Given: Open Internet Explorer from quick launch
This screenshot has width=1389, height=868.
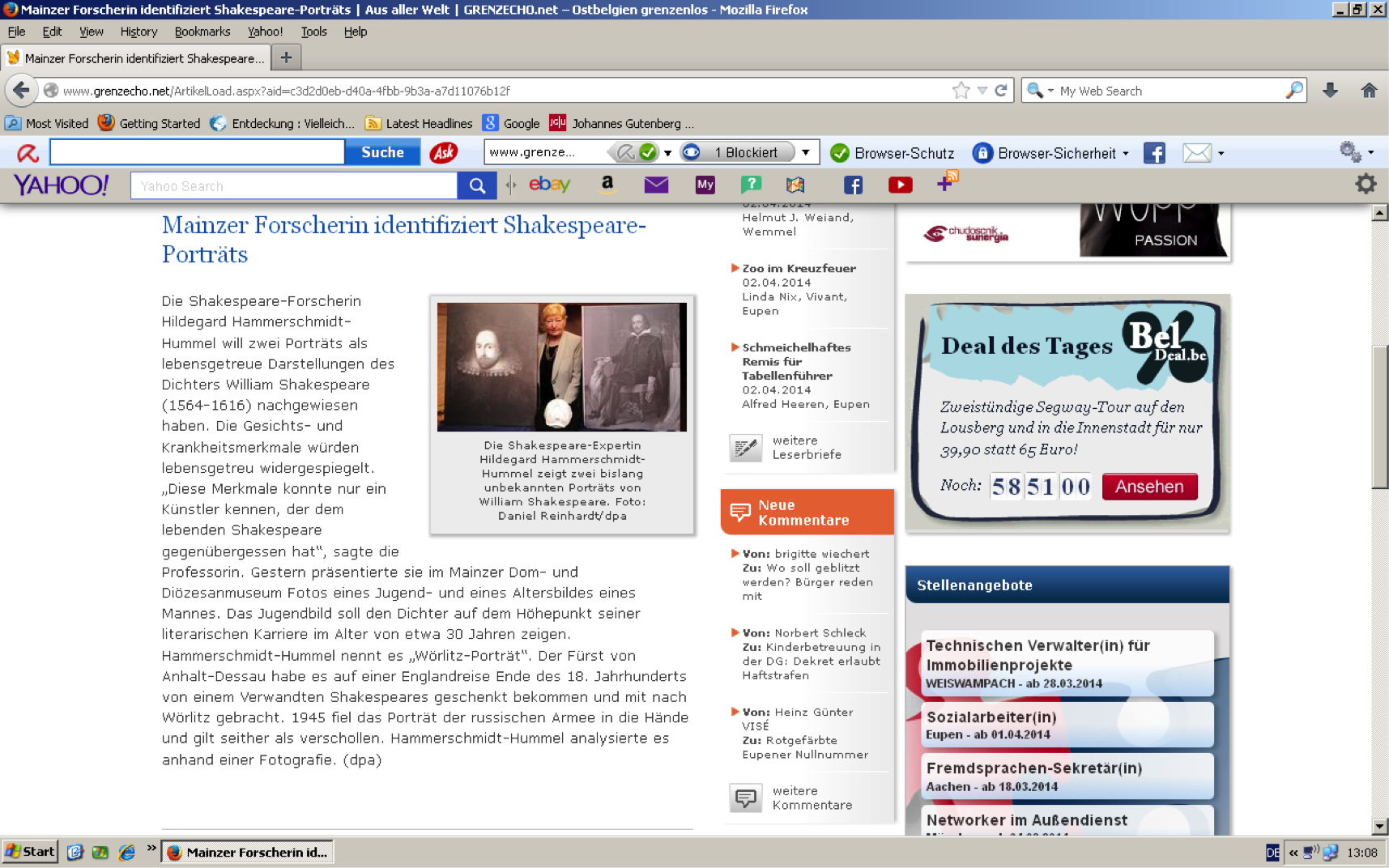Looking at the screenshot, I should [x=126, y=852].
